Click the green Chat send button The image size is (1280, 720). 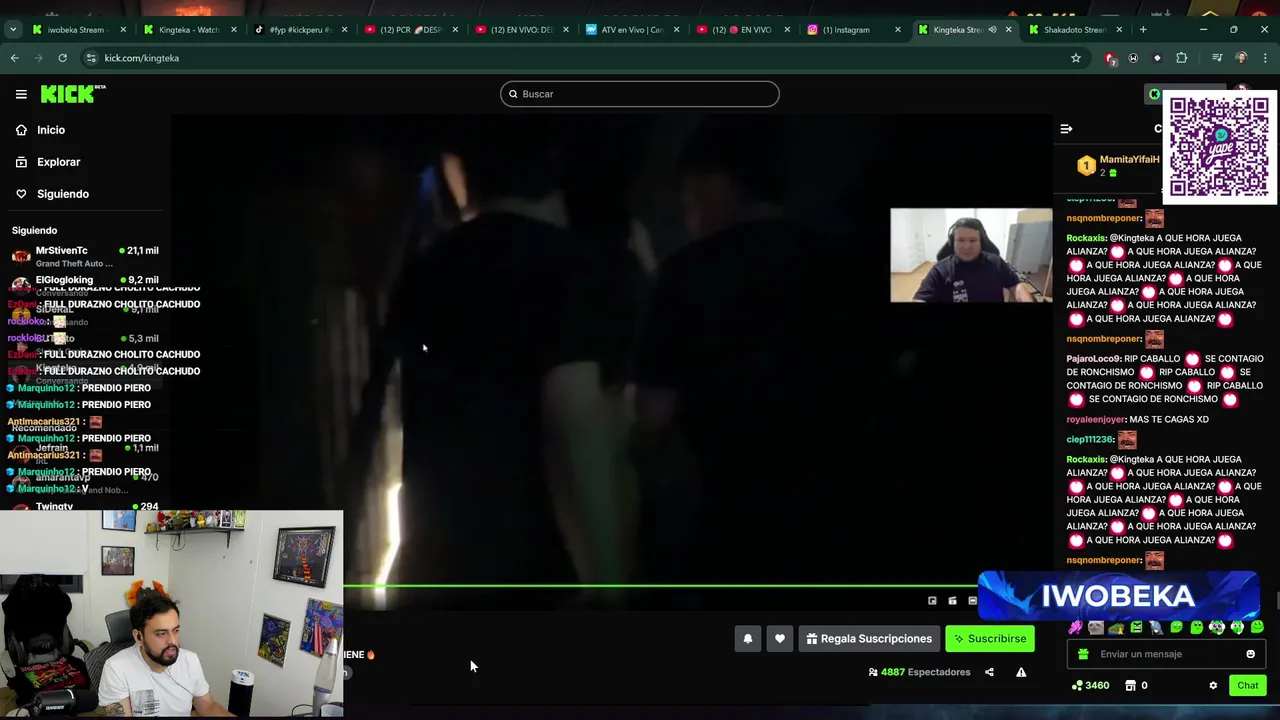point(1247,686)
